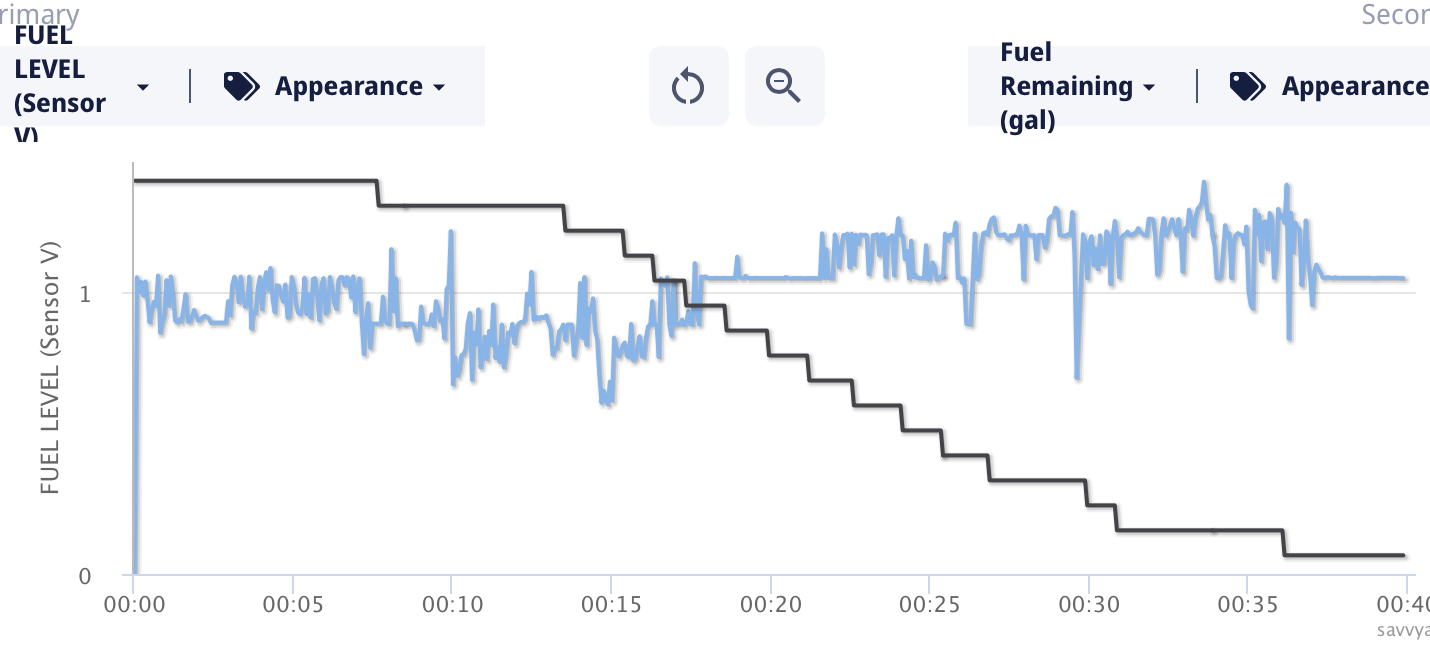
Task: Click the zoom out magnifier icon
Action: (784, 86)
